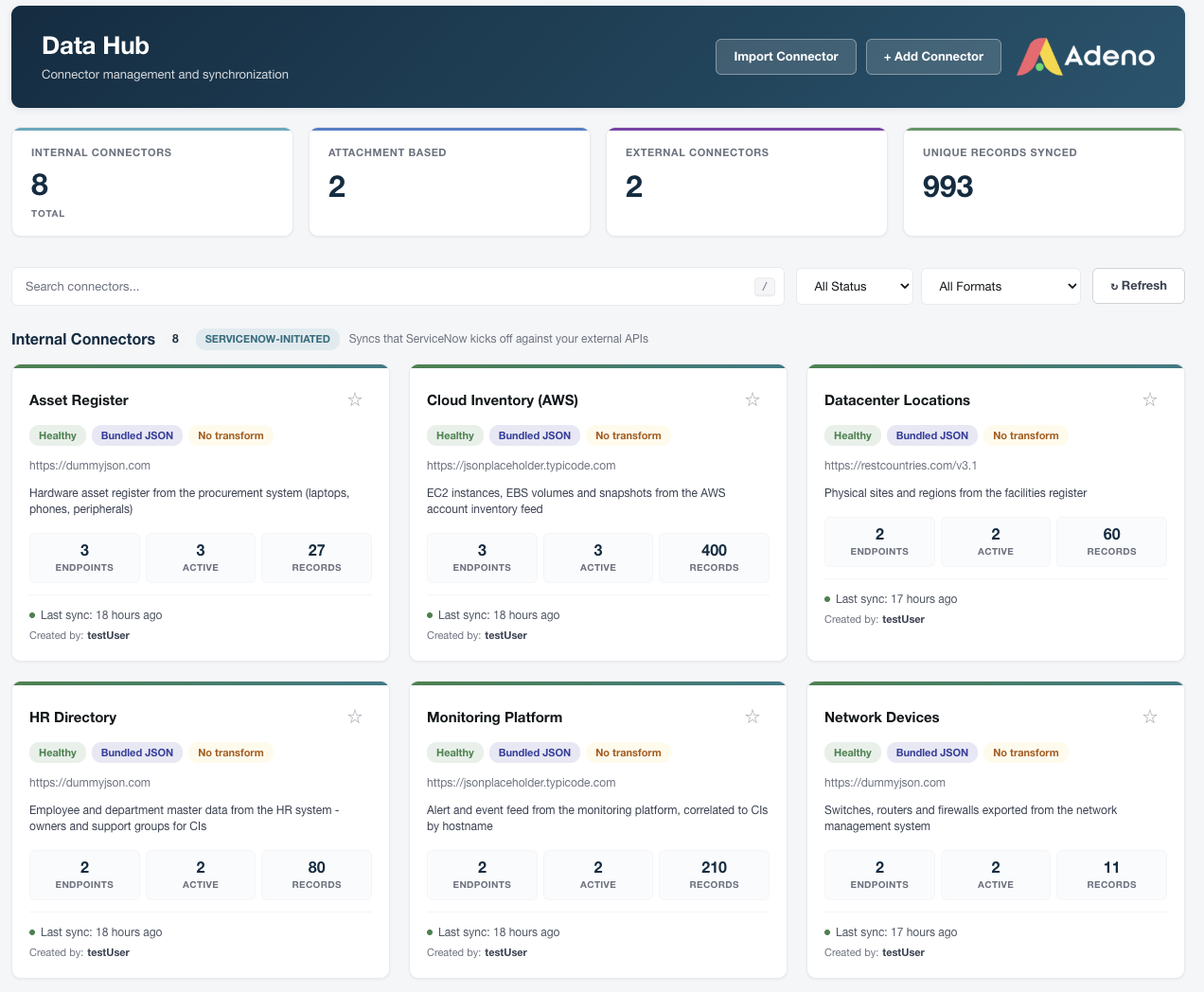Open the All Status dropdown
This screenshot has width=1204, height=992.
tap(855, 287)
